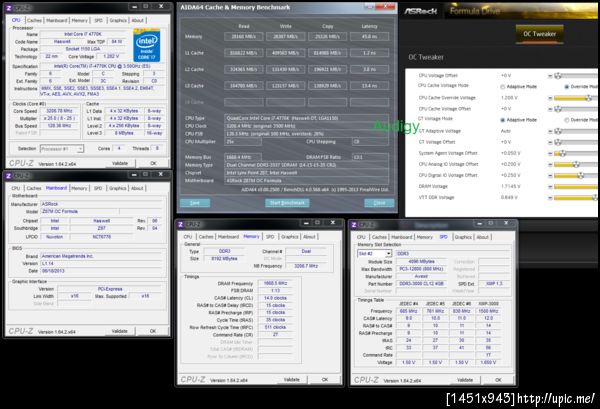Click Save button in AIDA64 benchmark window
Viewport: 600px width, 409px height.
point(195,203)
